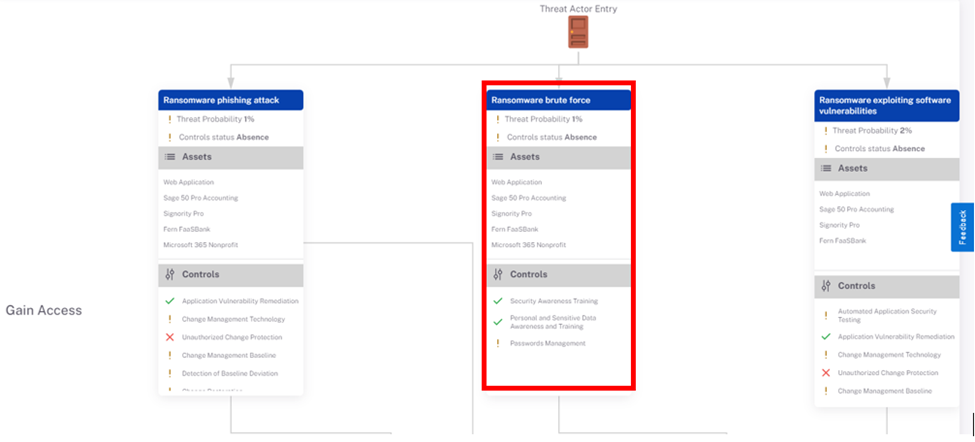Click warning icon beside Threat Probability in phishing card
The image size is (975, 442).
[x=169, y=119]
